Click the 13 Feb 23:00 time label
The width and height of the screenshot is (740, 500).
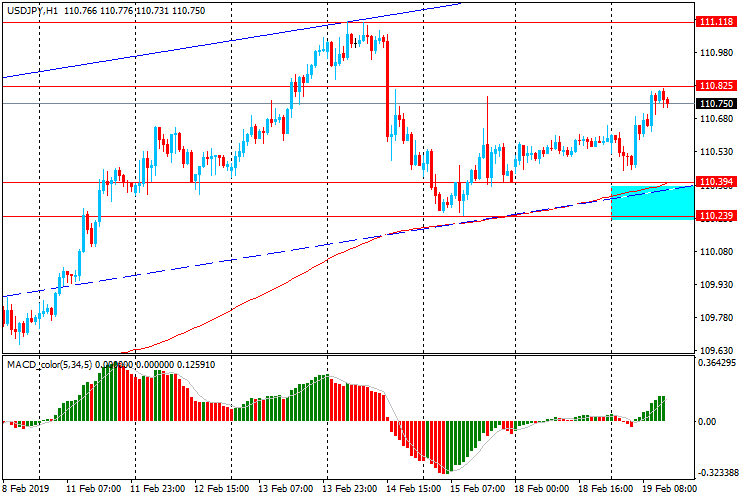(350, 488)
